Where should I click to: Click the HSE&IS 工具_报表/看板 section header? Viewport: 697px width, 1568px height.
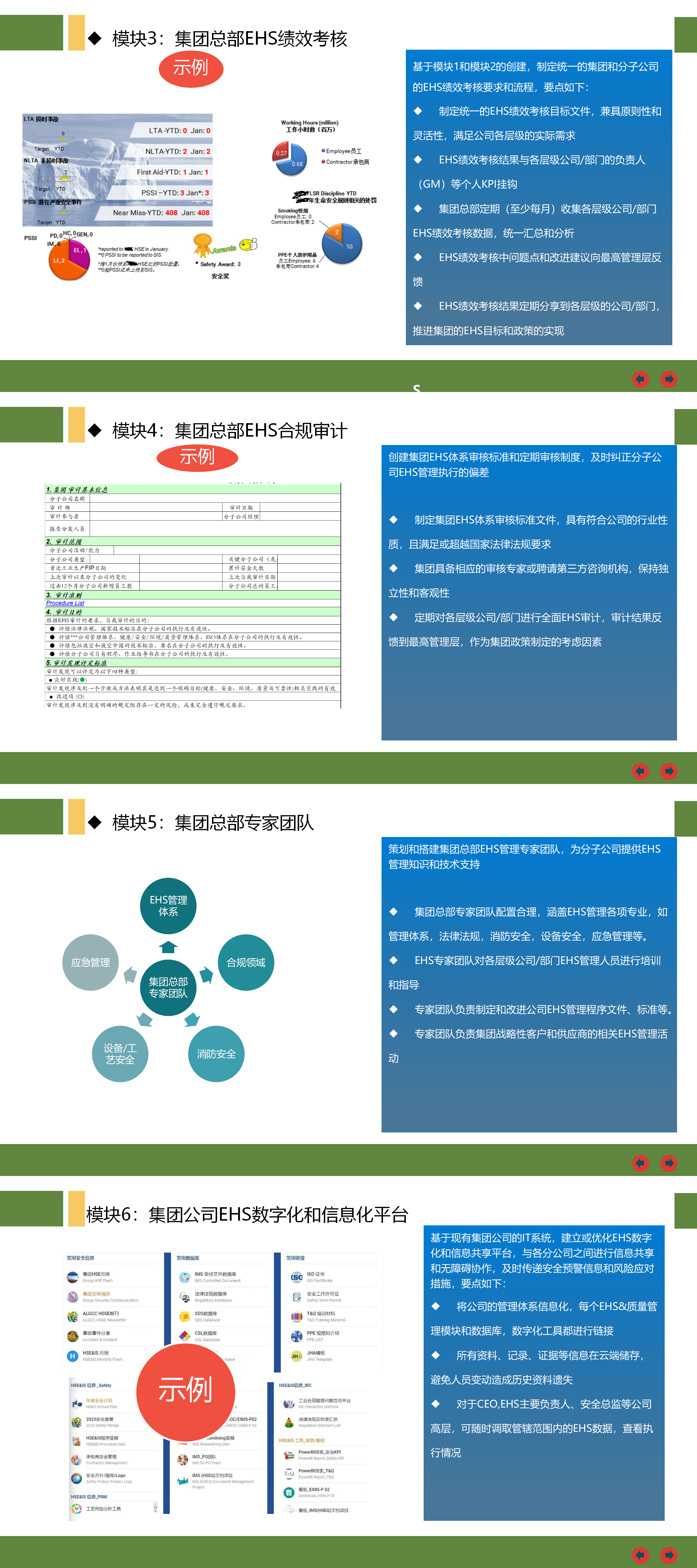[x=302, y=1440]
